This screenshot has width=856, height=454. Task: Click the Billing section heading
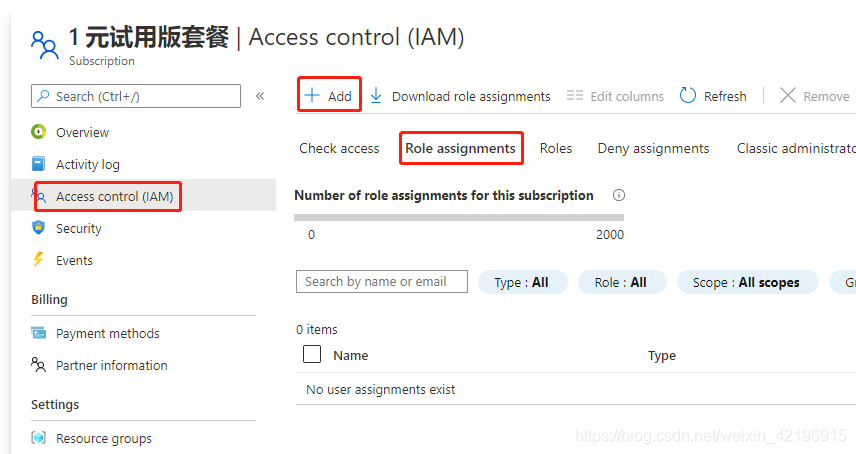[49, 300]
